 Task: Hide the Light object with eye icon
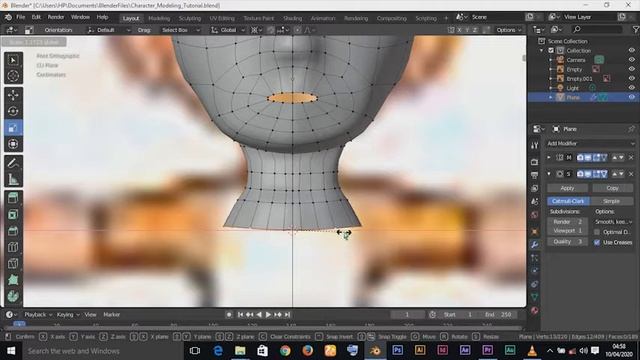[x=631, y=88]
